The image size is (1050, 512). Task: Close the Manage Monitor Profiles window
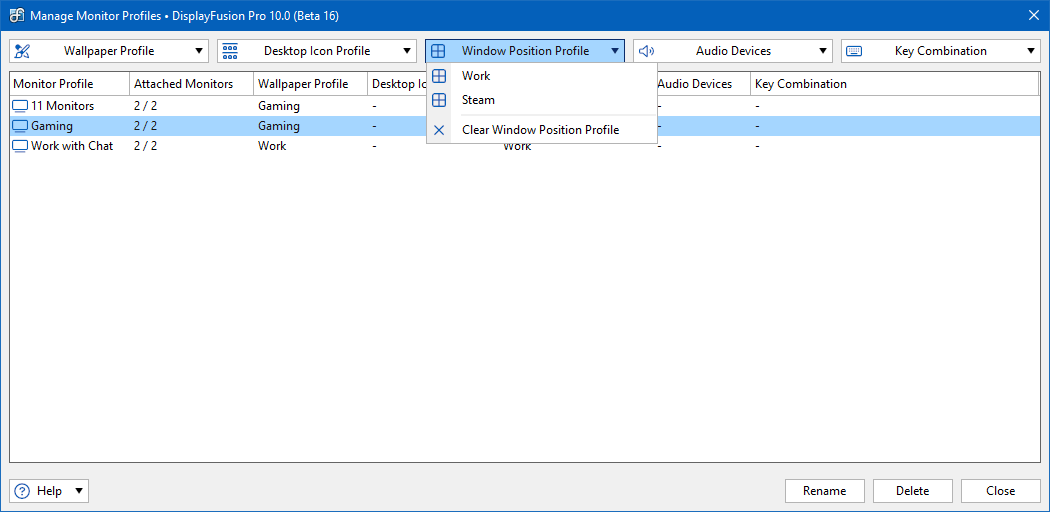pyautogui.click(x=1034, y=15)
